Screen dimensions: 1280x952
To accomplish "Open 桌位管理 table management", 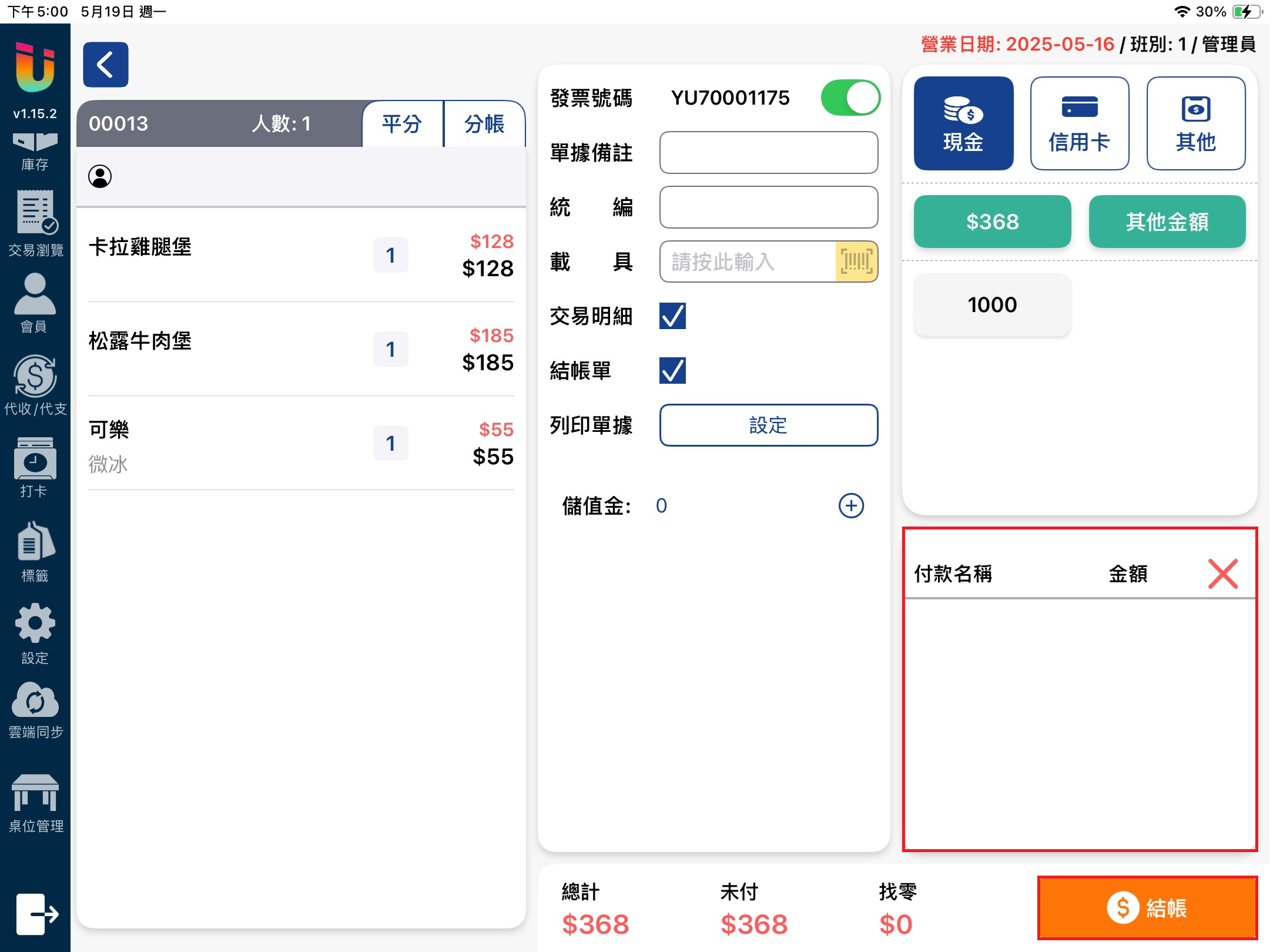I will [35, 803].
